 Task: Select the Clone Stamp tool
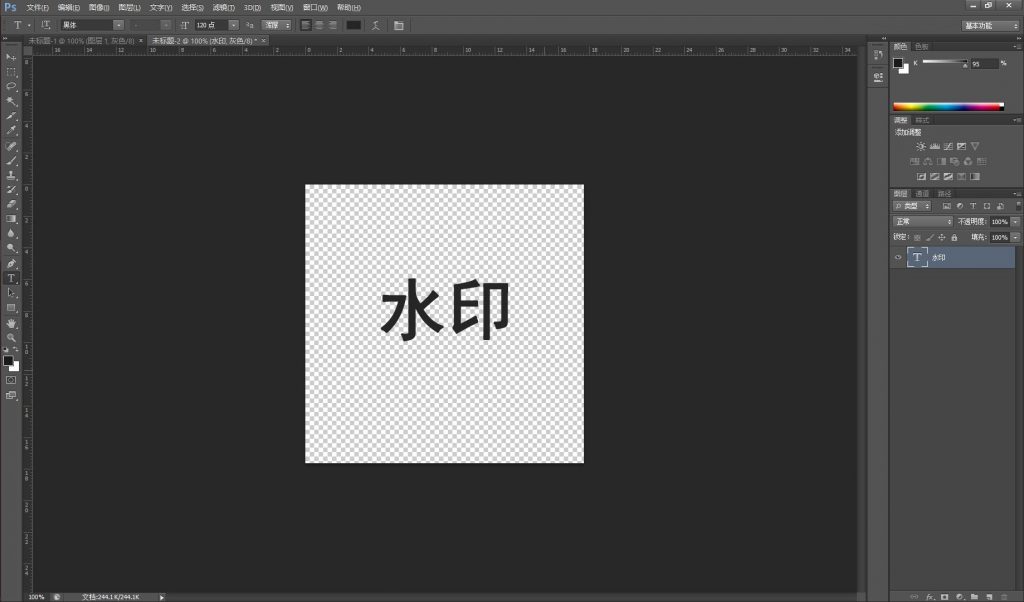click(11, 175)
